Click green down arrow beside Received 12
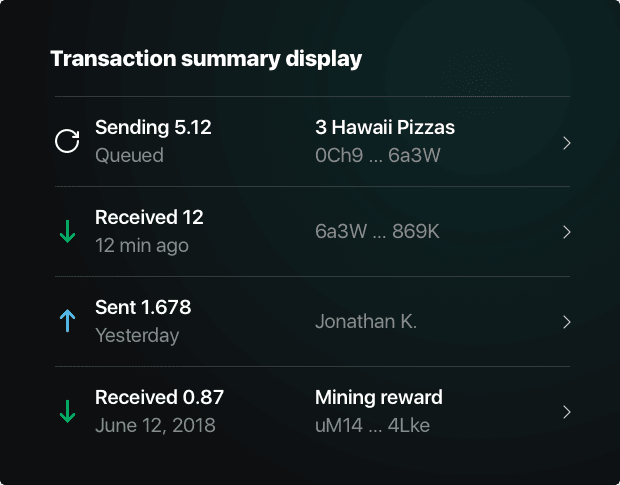 (68, 231)
